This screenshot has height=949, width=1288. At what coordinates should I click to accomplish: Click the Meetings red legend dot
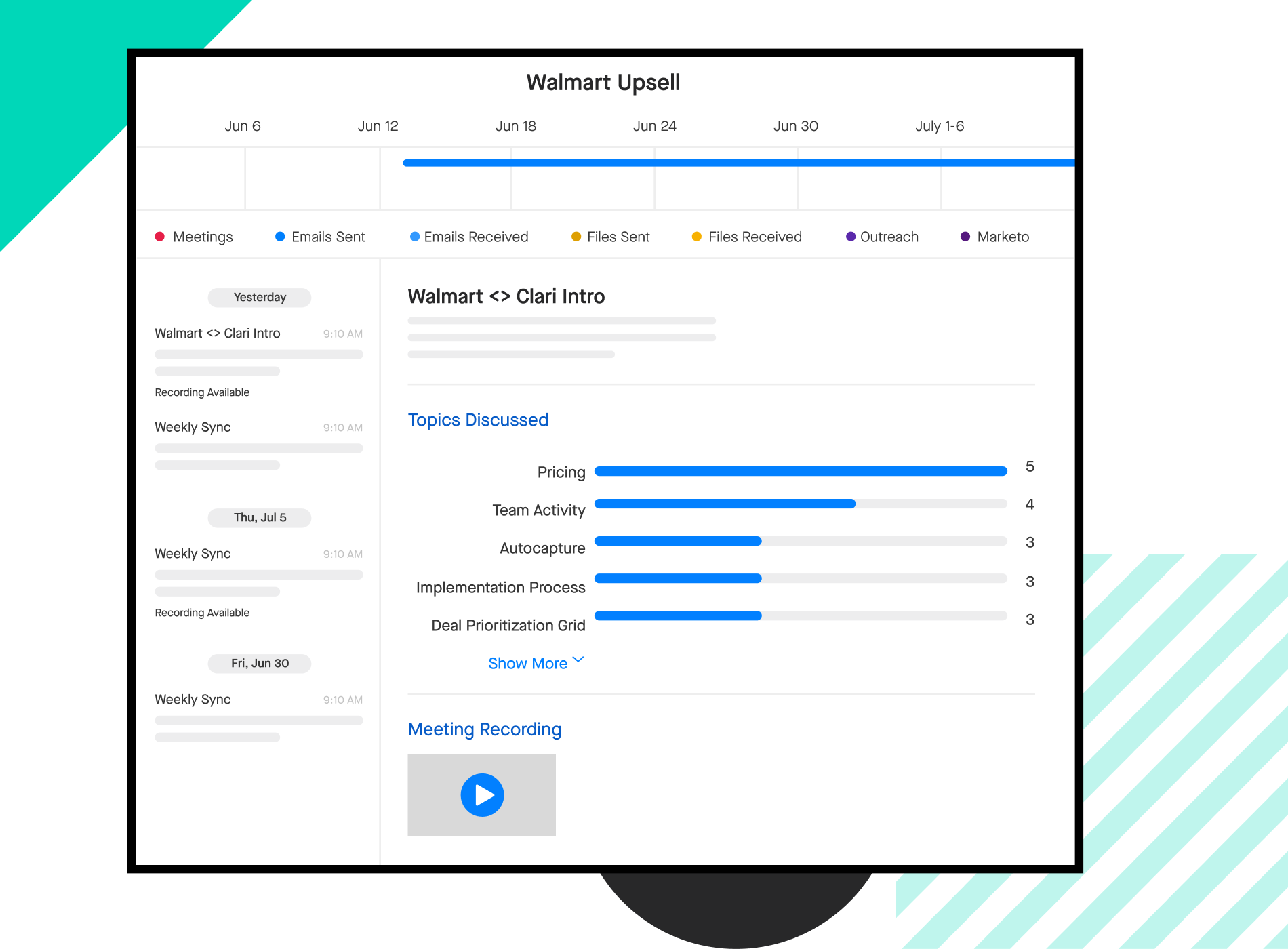160,237
